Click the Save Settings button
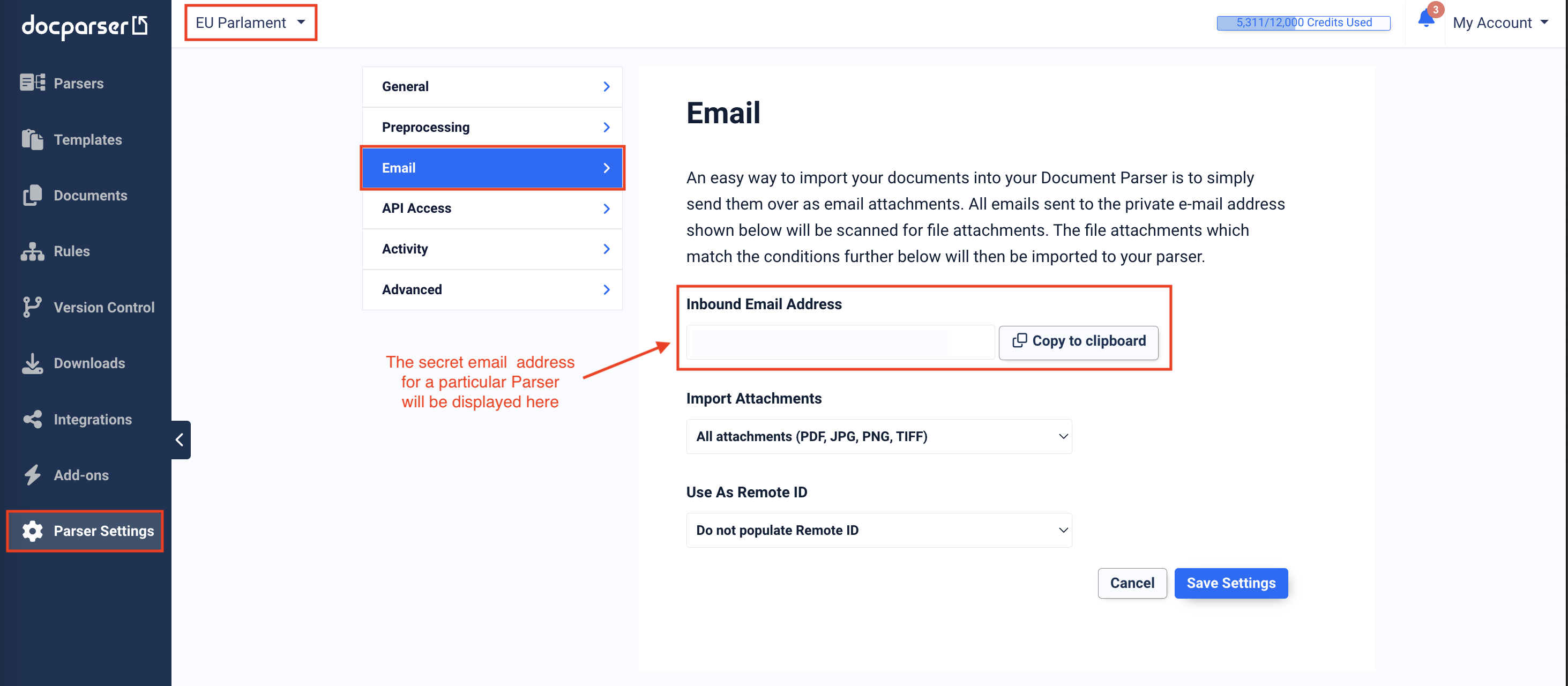The width and height of the screenshot is (1568, 686). click(1231, 583)
